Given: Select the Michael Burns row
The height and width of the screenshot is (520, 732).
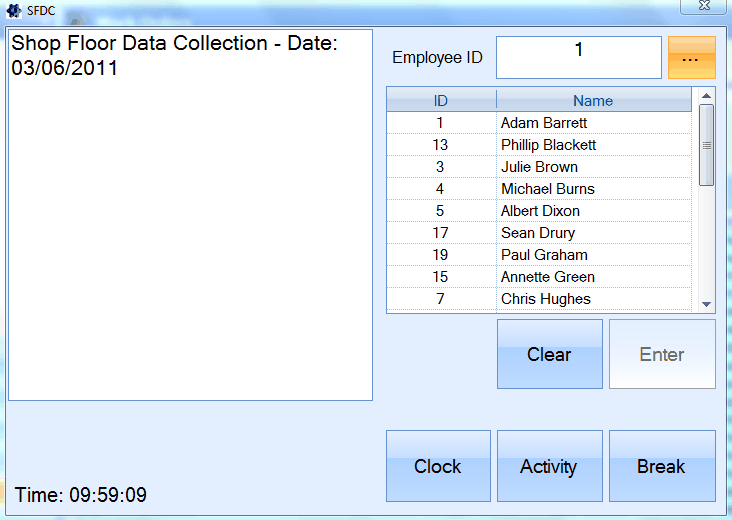Looking at the screenshot, I should [x=547, y=189].
